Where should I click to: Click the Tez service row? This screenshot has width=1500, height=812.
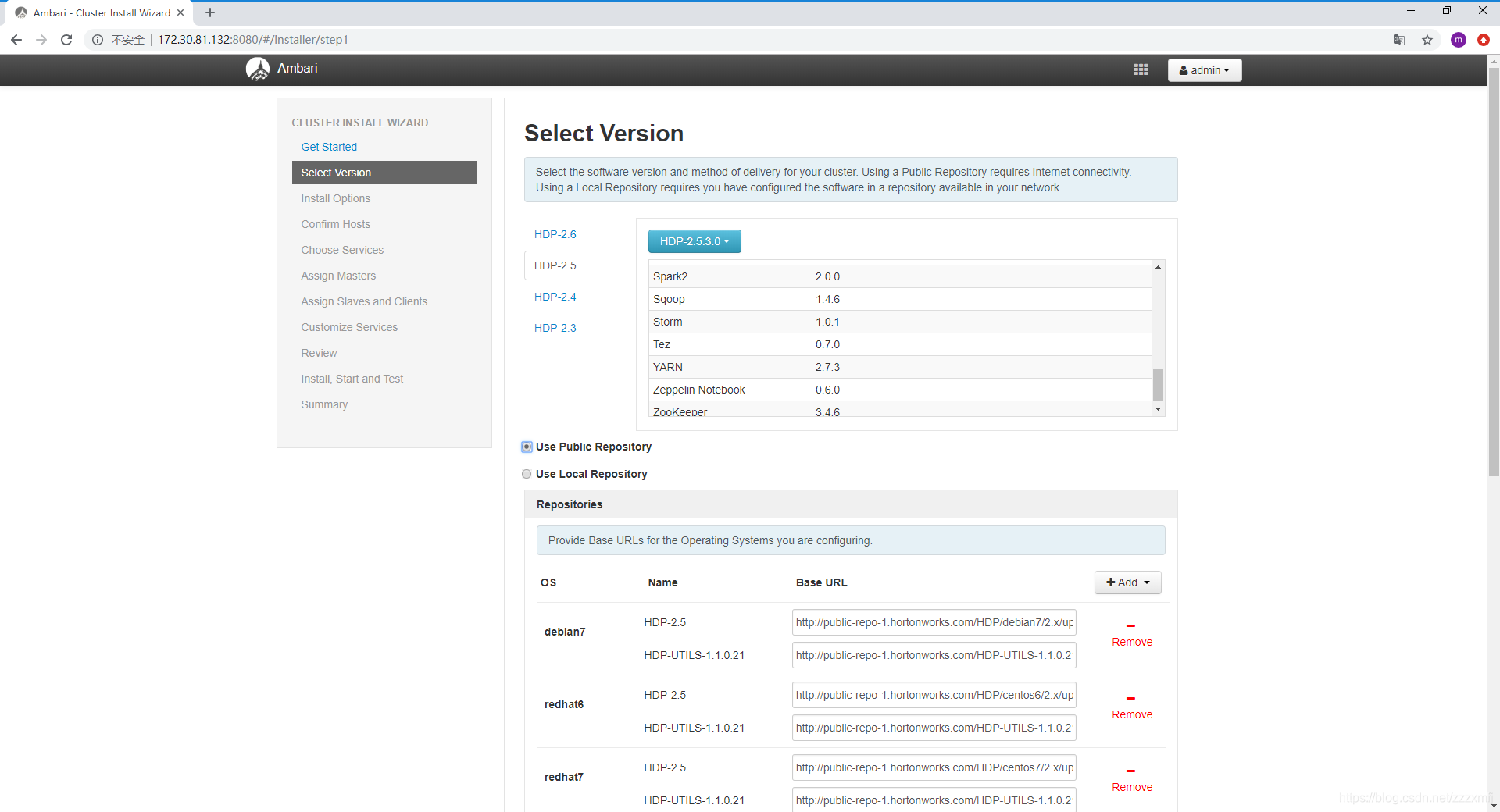tap(900, 344)
